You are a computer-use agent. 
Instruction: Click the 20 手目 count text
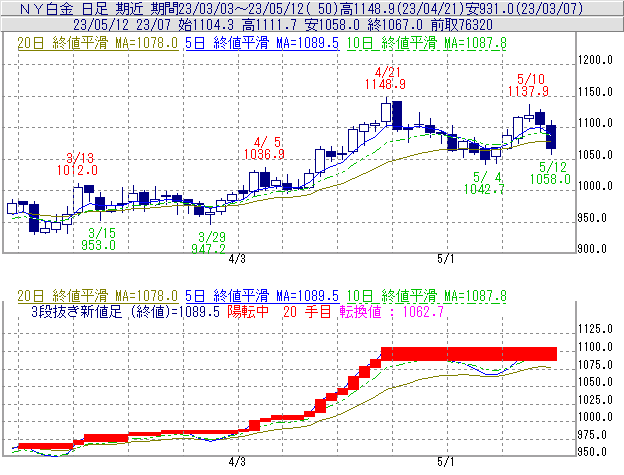click(x=307, y=311)
